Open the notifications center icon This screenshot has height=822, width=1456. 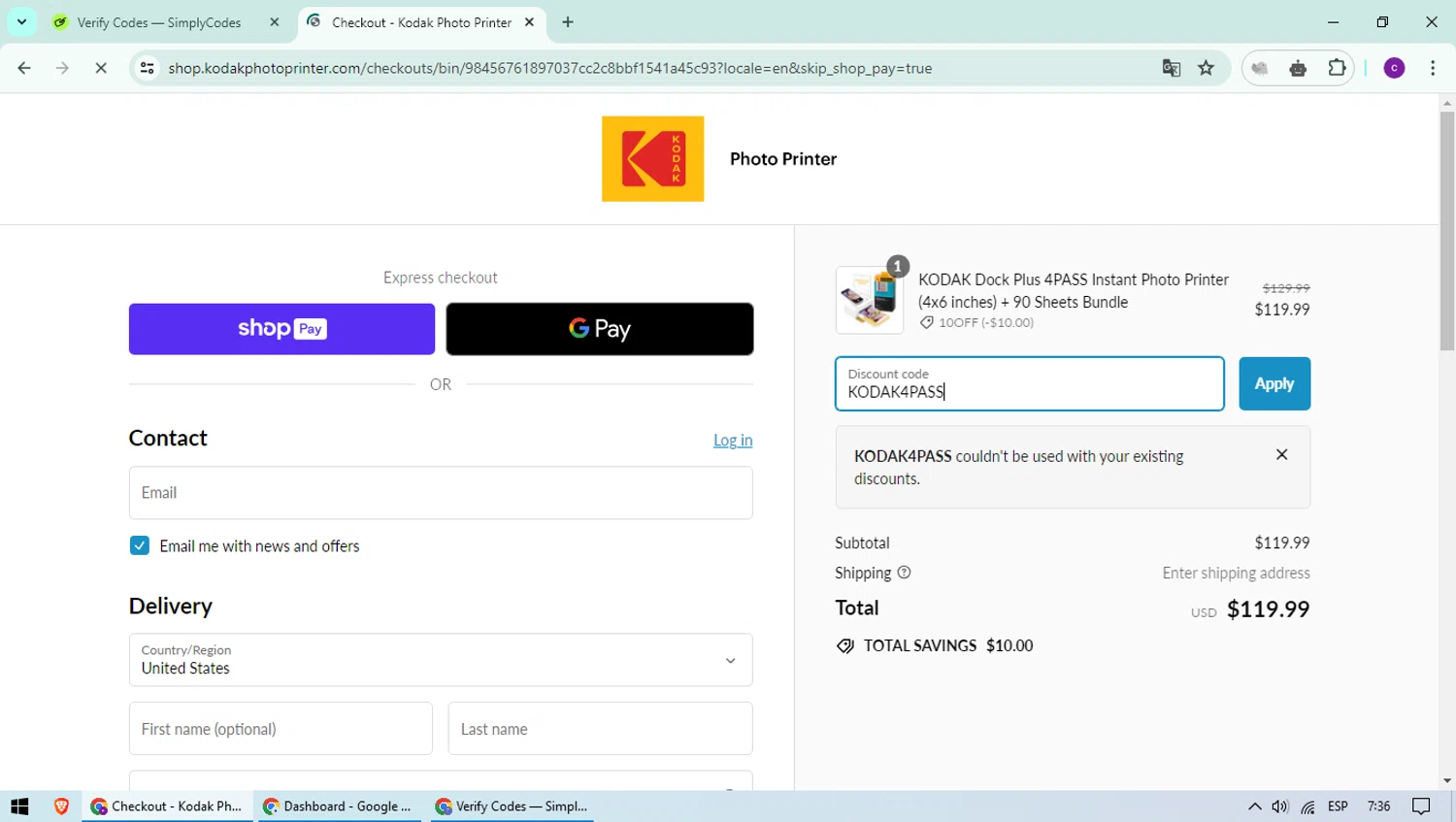click(1421, 806)
